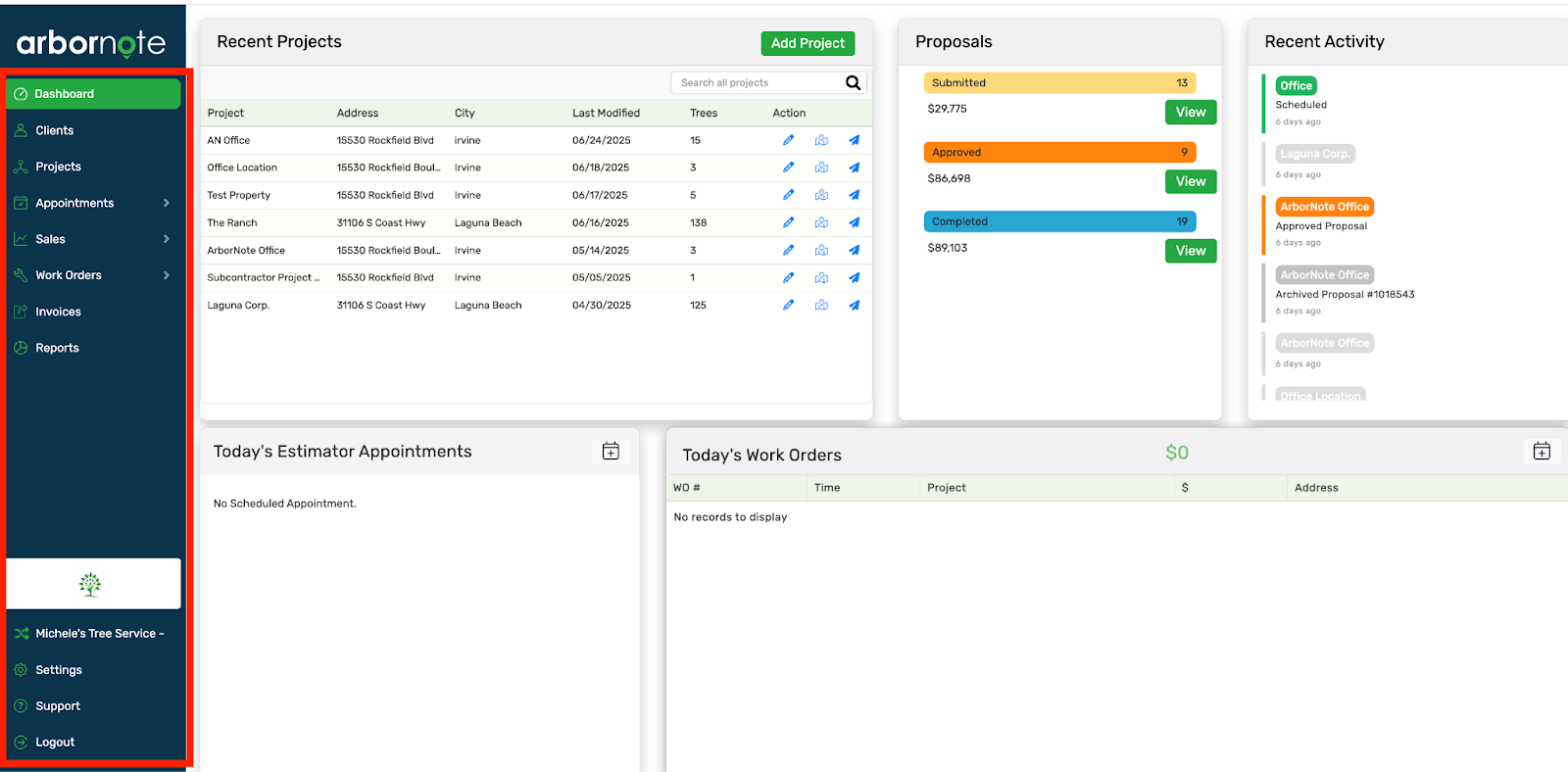Open the green Office activity tag
1568x772 pixels.
(x=1296, y=86)
